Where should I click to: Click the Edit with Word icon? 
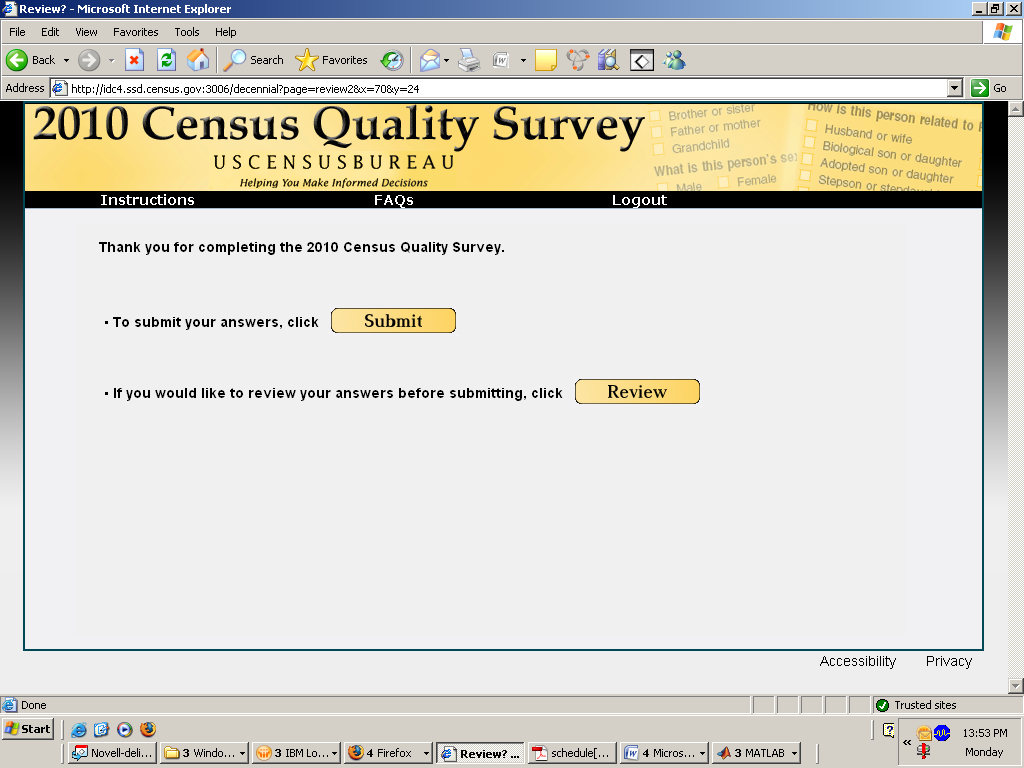click(501, 60)
